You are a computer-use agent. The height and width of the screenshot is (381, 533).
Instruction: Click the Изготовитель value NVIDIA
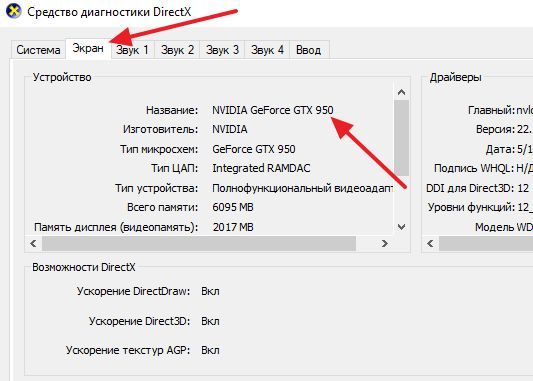coord(230,129)
